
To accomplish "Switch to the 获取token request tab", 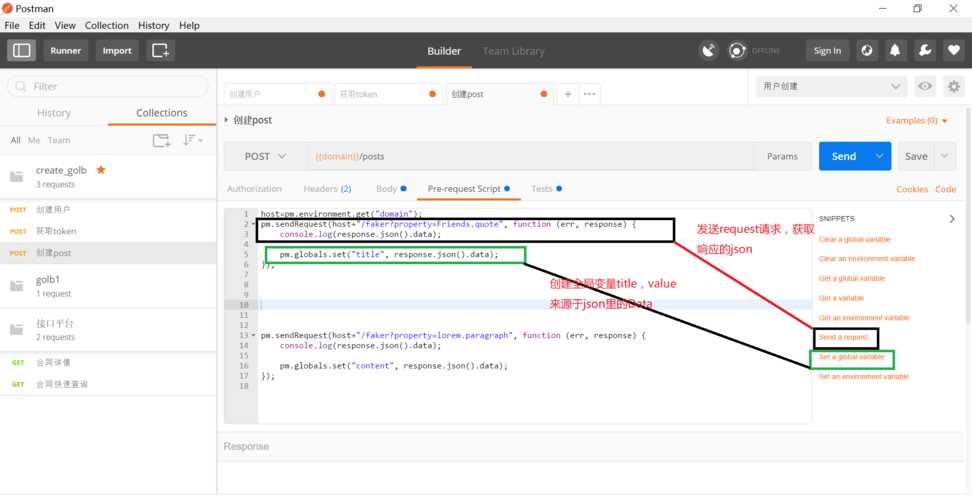I will (387, 94).
